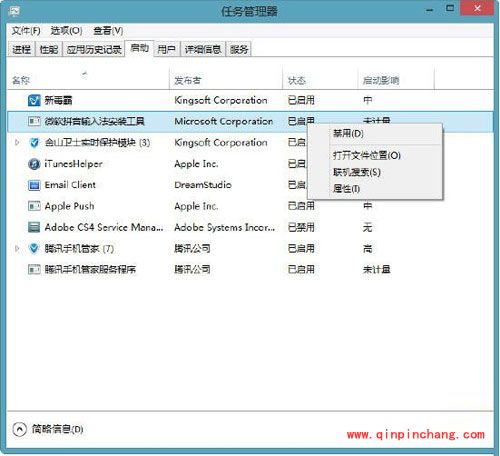Click Apple Inc. publisher of iTunesHelper
This screenshot has width=500, height=456.
(196, 164)
